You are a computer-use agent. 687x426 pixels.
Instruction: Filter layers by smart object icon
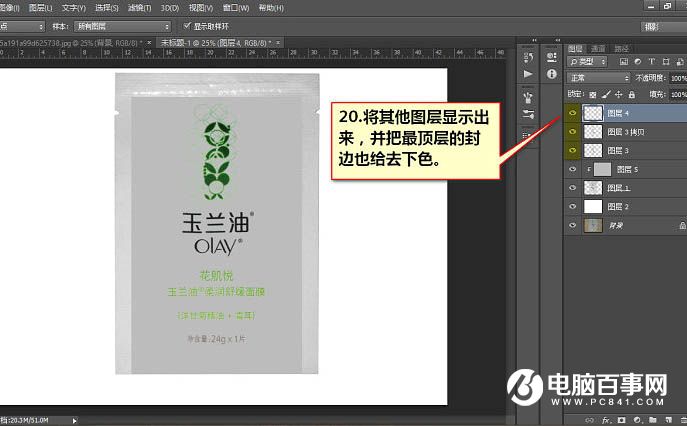680,62
